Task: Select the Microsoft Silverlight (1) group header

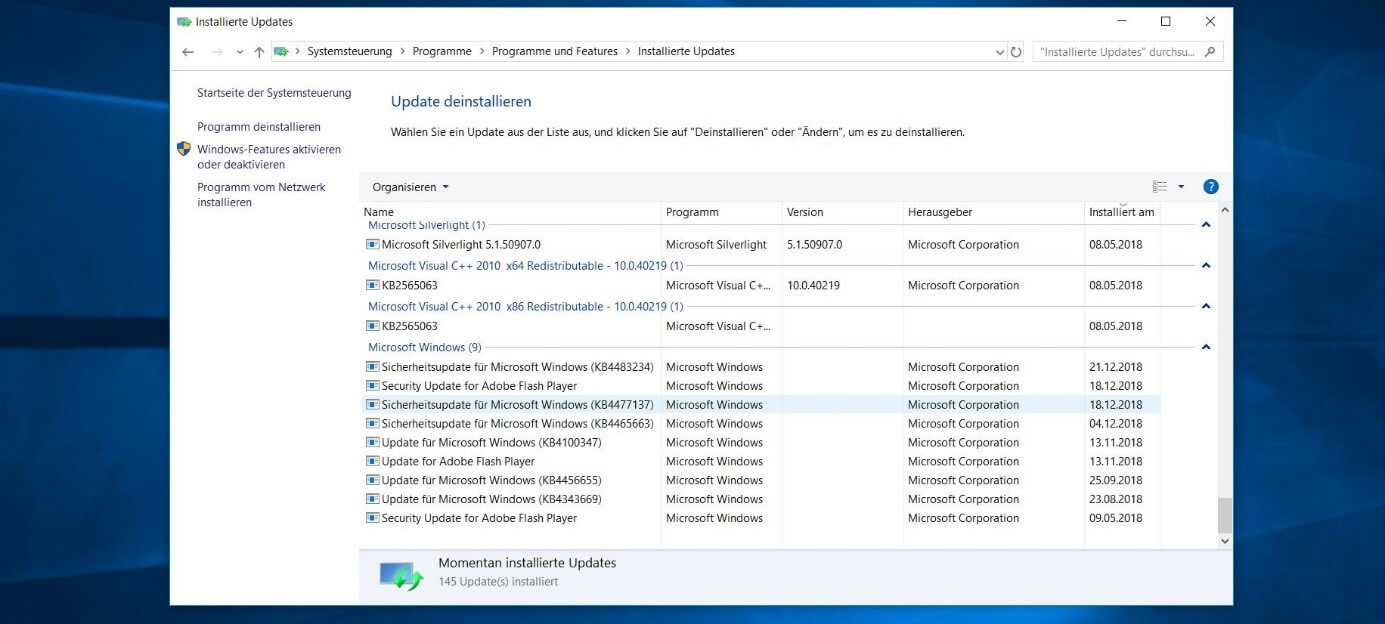Action: (x=426, y=225)
